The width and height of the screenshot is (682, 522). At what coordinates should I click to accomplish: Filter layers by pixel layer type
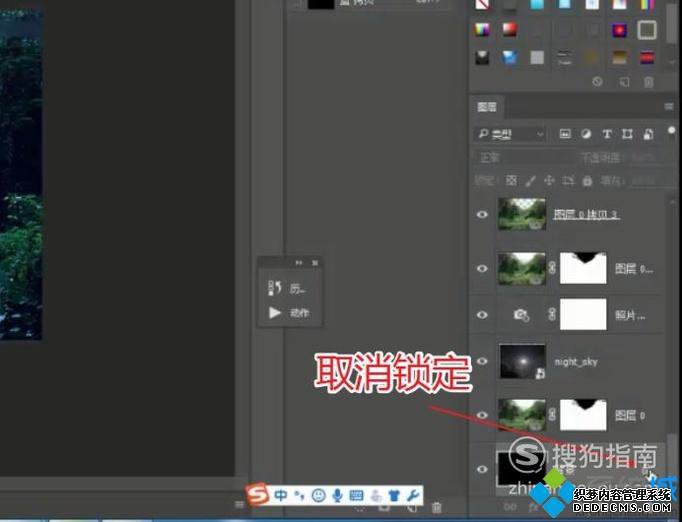click(565, 134)
